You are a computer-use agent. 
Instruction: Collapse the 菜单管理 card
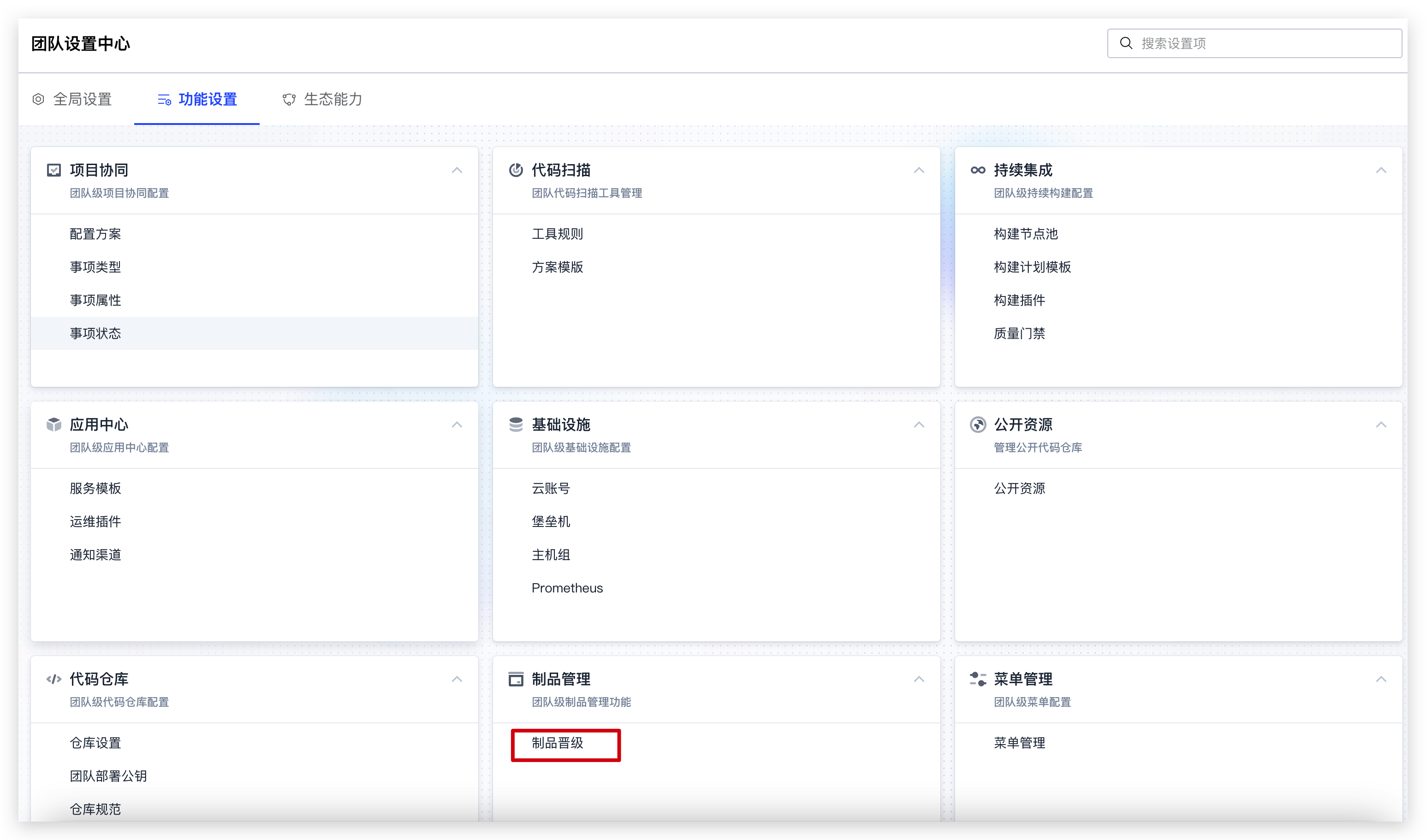1381,679
